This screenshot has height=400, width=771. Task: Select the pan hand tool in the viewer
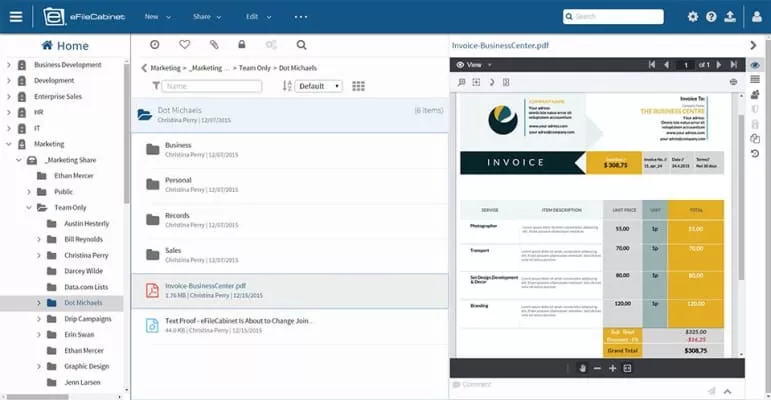(583, 368)
